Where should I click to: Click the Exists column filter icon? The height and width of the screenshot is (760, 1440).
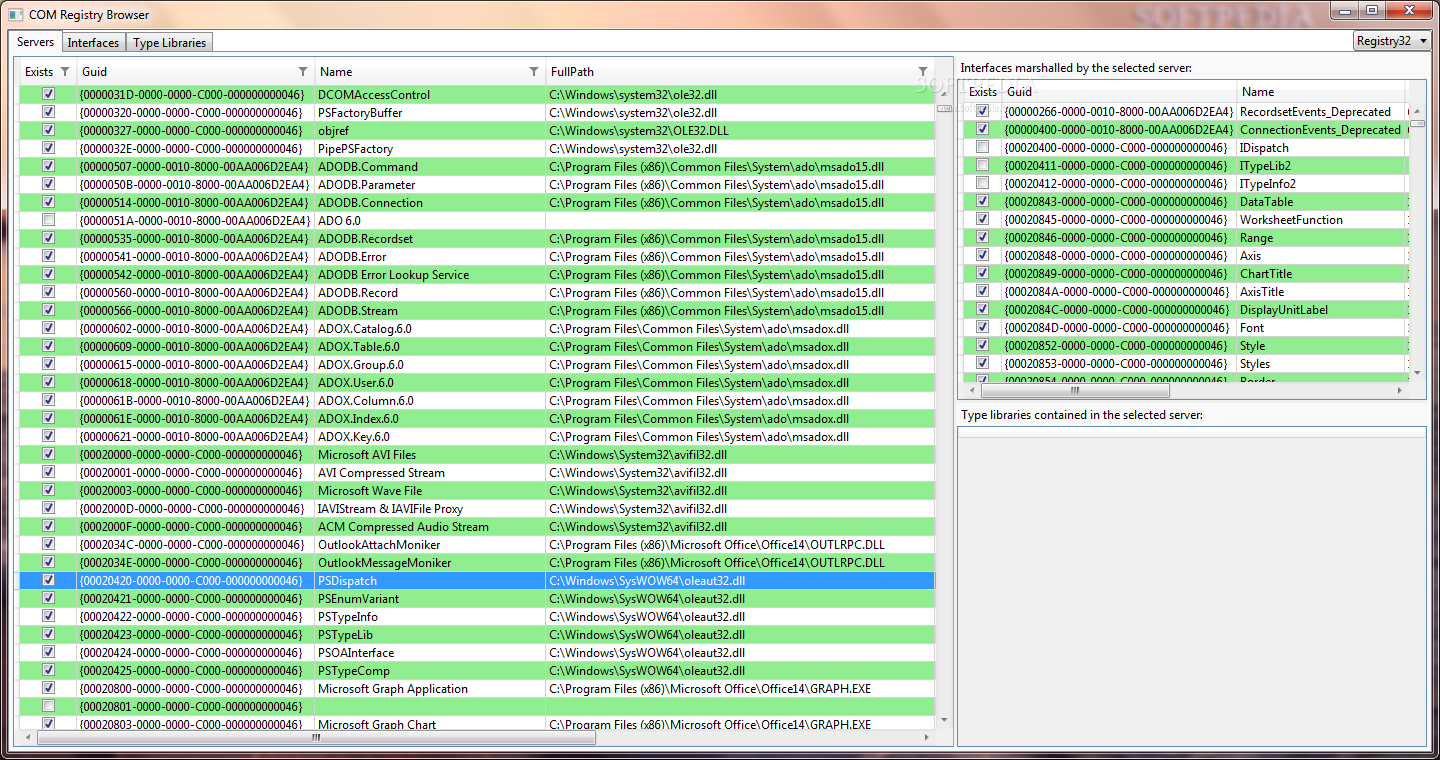pos(65,72)
